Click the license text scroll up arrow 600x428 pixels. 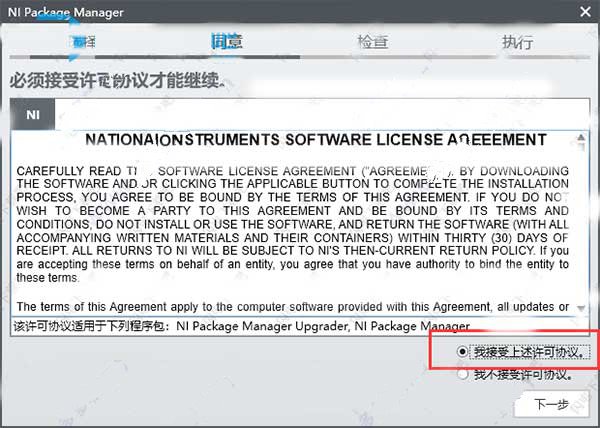tap(581, 137)
